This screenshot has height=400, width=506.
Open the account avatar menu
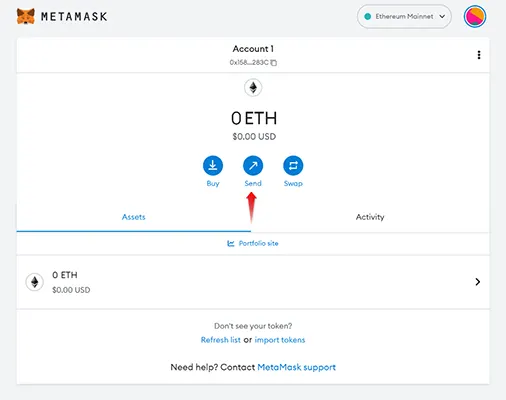[475, 16]
